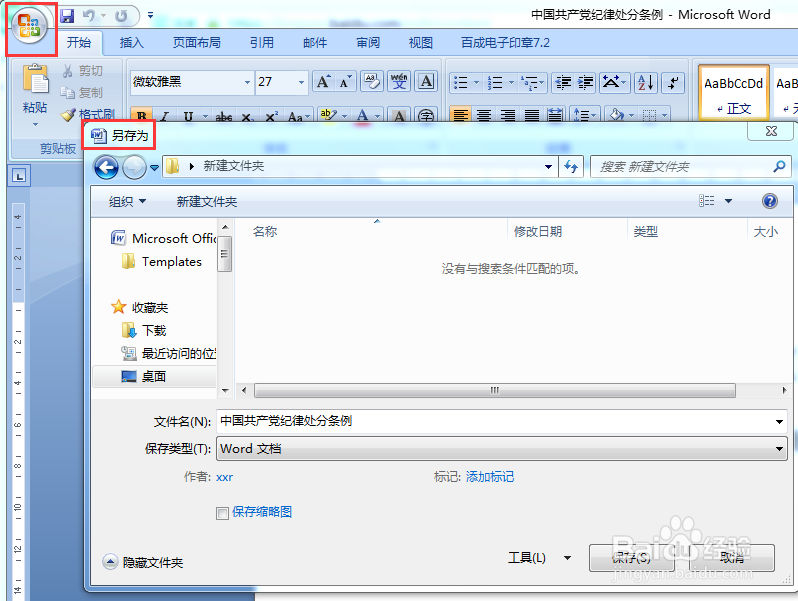The width and height of the screenshot is (798, 601).
Task: Click the Bullets list icon
Action: tap(460, 83)
